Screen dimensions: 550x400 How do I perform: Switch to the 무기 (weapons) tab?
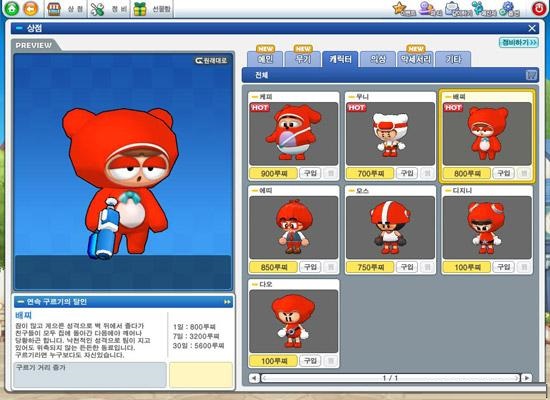pyautogui.click(x=303, y=59)
